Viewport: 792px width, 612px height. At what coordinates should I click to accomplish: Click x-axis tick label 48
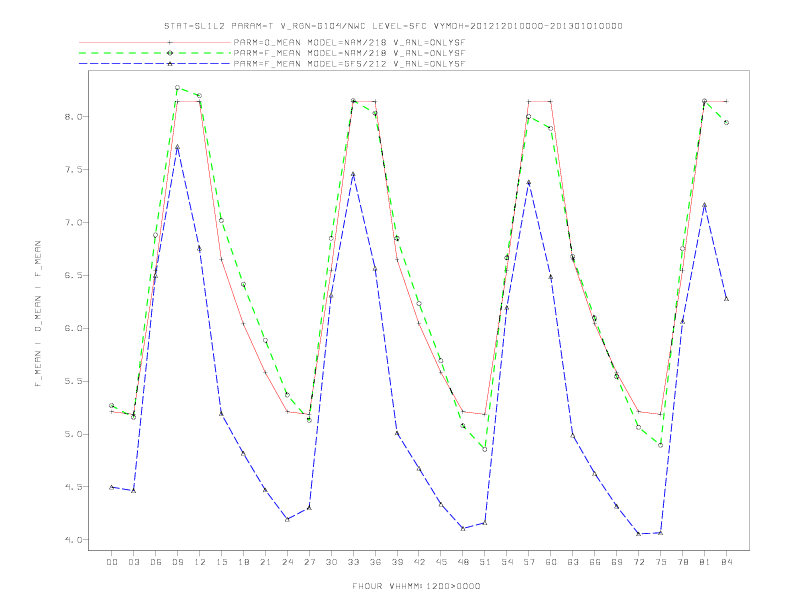click(x=463, y=562)
